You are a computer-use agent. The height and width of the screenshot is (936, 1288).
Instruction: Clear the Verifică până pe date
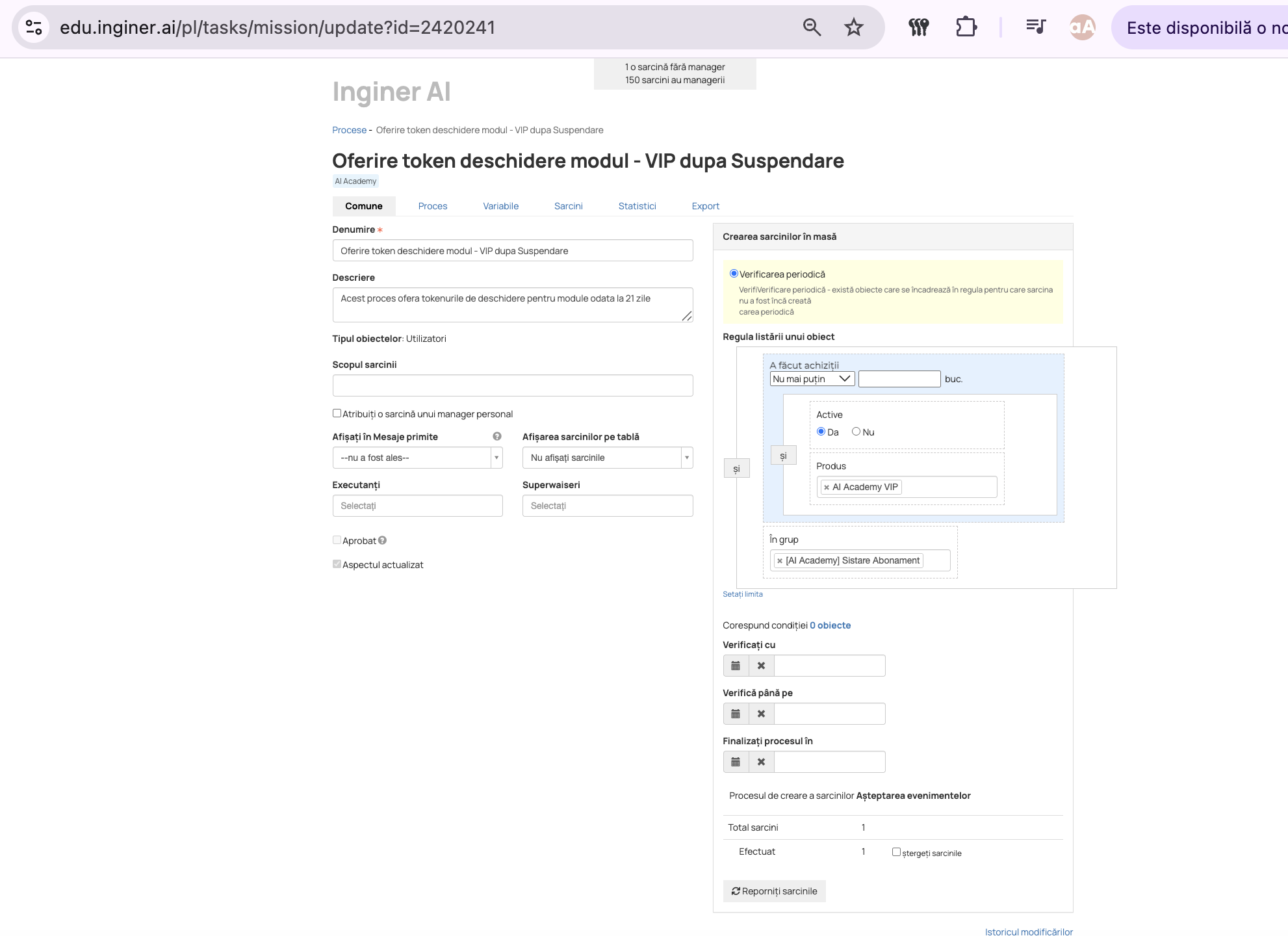(x=761, y=714)
